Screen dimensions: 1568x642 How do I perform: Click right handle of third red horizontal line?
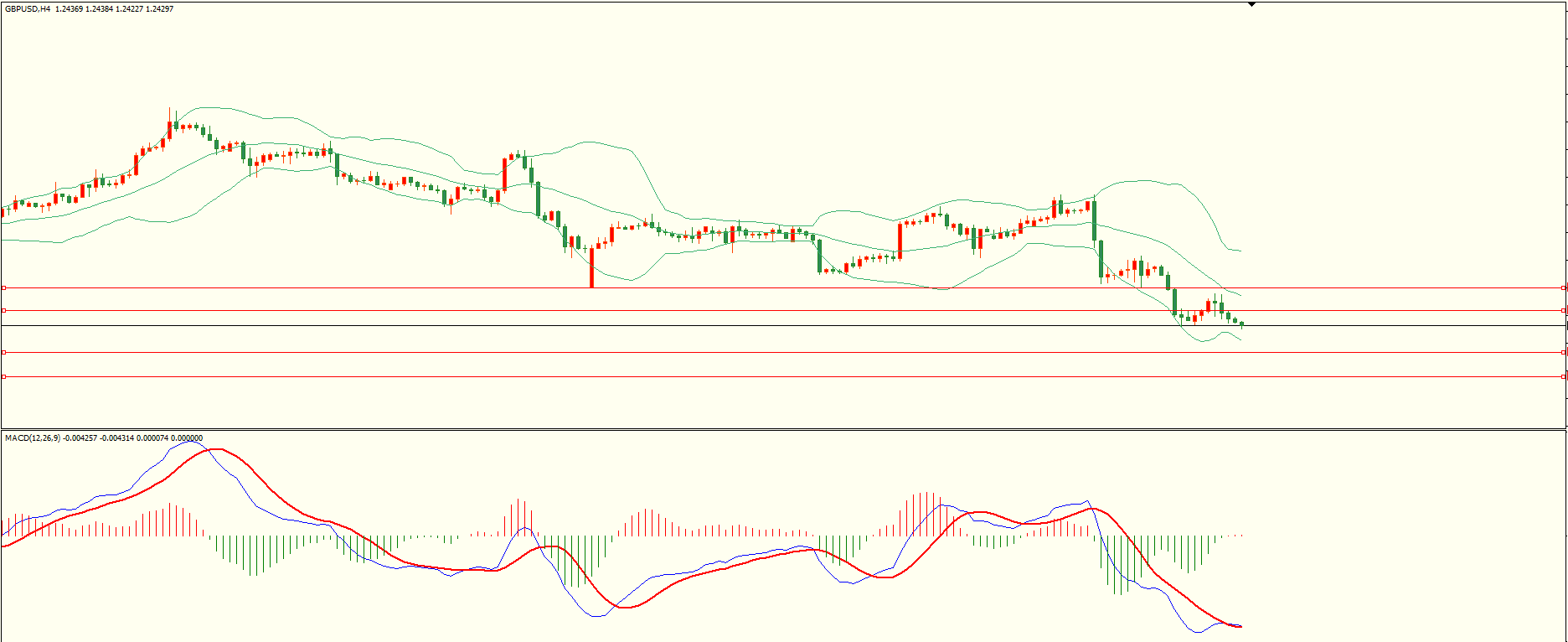[1564, 352]
